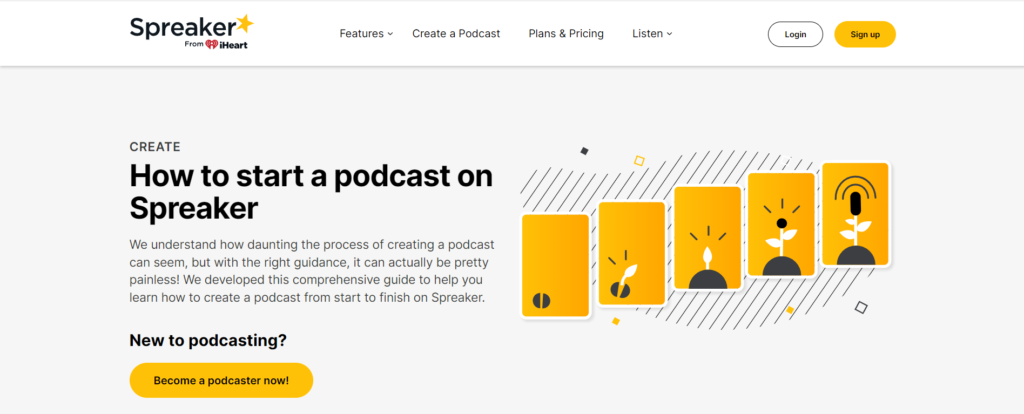Click the Login button
The image size is (1024, 414).
(x=795, y=34)
